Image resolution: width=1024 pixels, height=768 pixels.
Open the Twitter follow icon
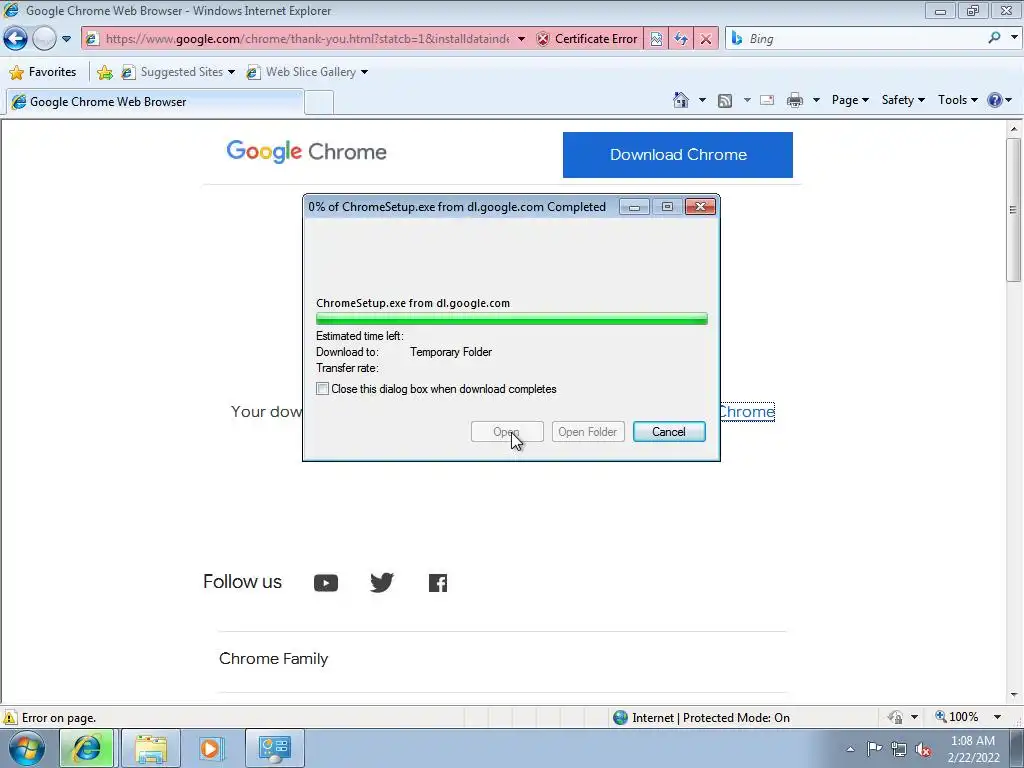[x=382, y=582]
